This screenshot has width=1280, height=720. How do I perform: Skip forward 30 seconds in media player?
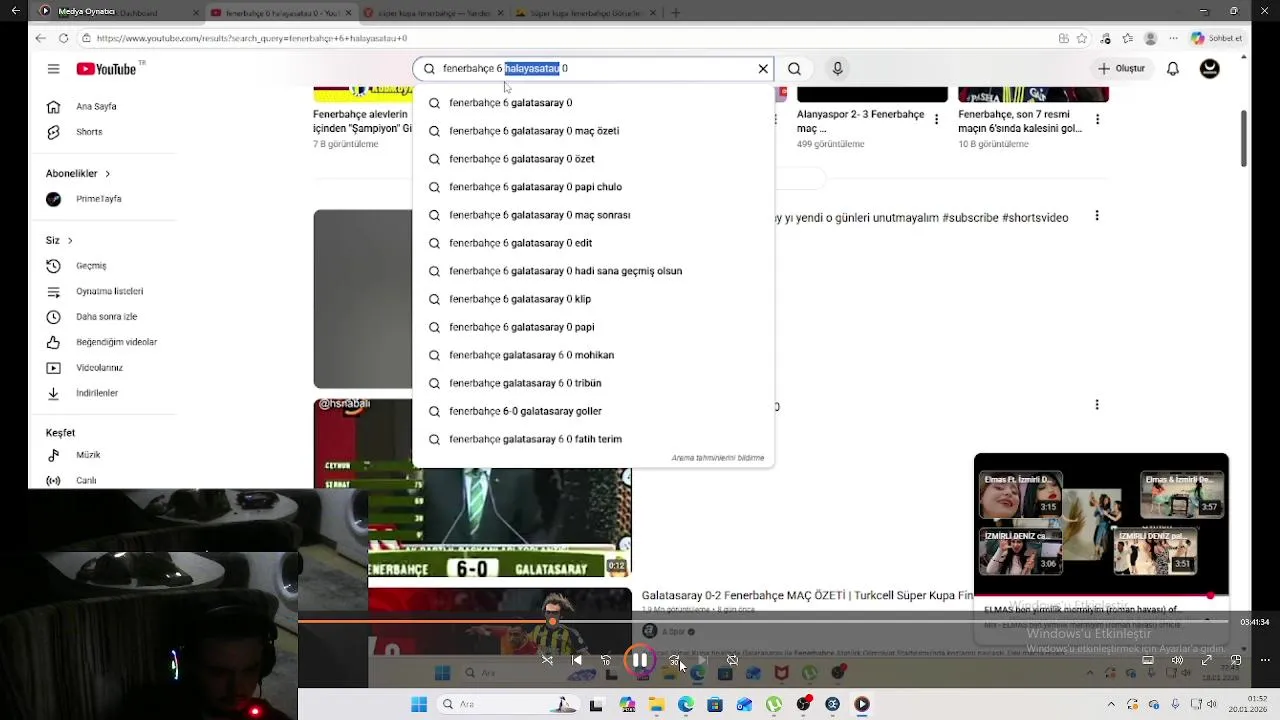click(x=674, y=660)
